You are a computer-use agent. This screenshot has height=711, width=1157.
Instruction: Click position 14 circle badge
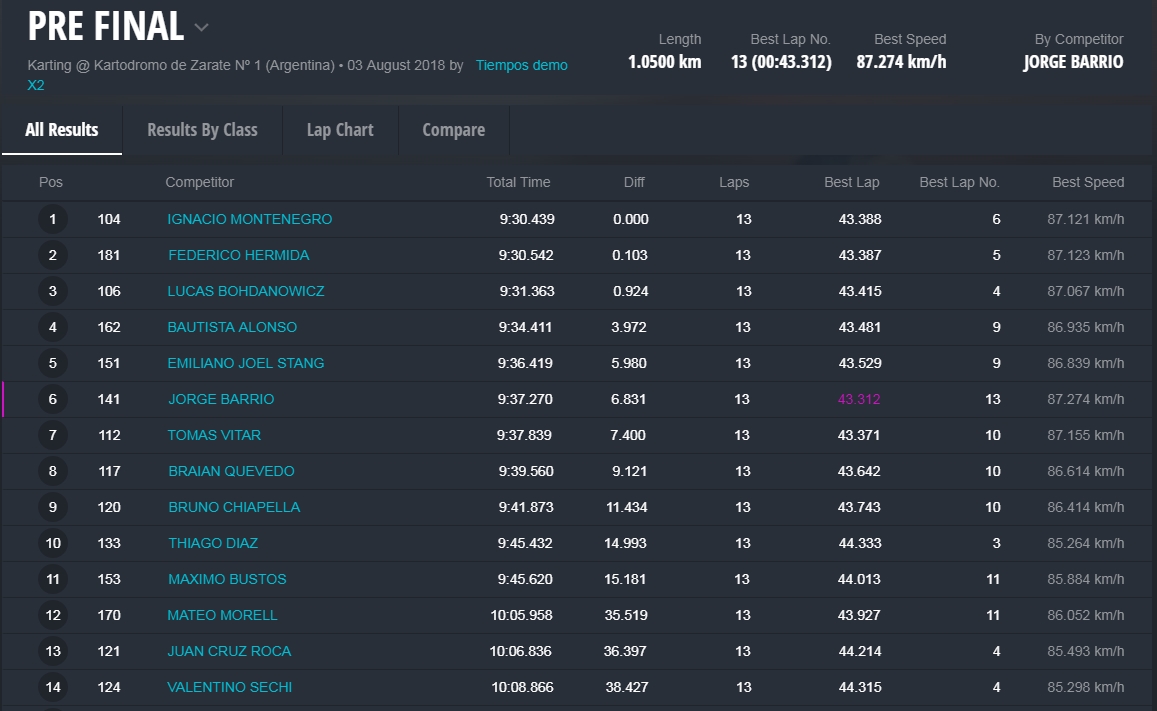53,687
